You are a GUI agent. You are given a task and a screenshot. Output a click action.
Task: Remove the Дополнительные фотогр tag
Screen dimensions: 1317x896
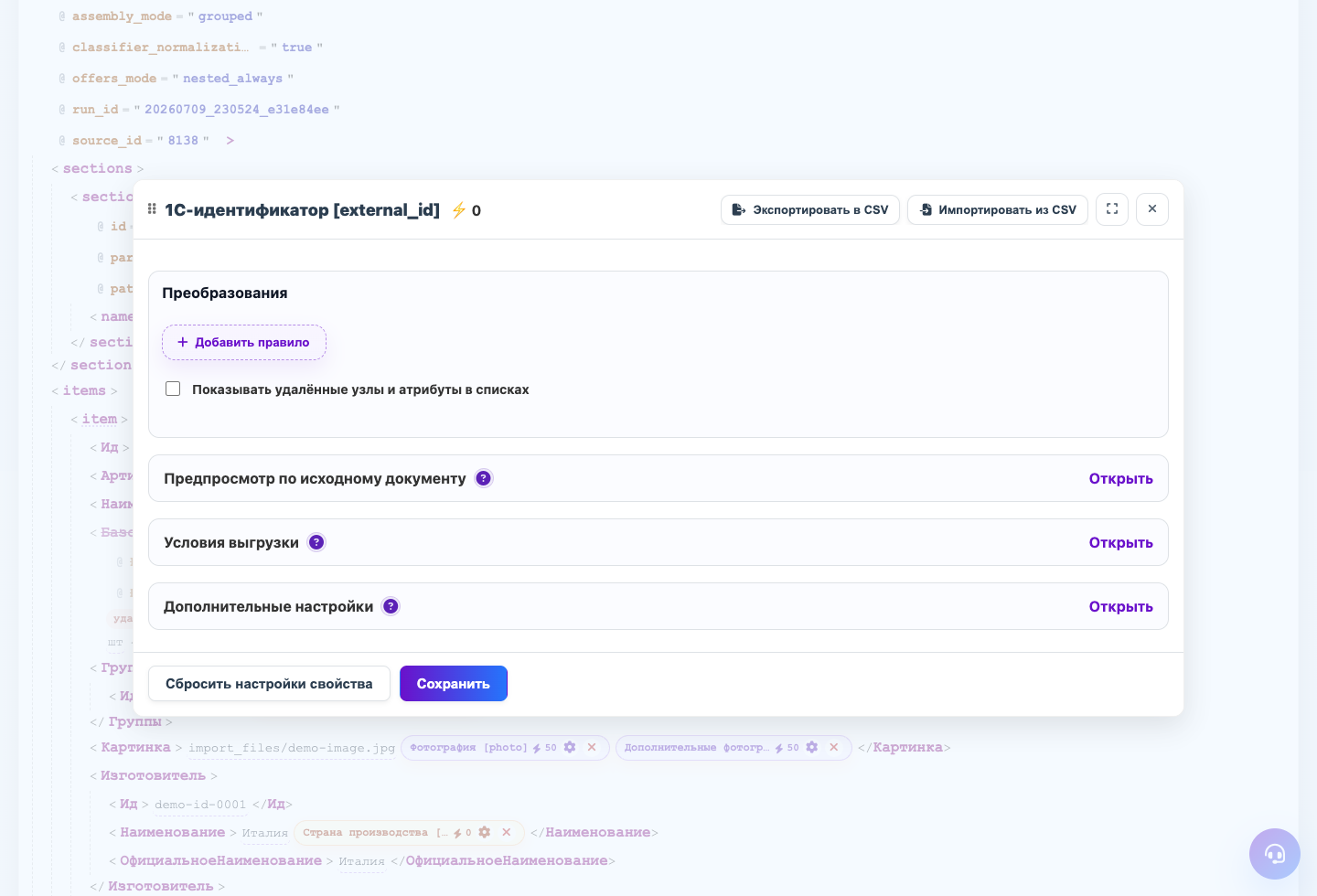pyautogui.click(x=834, y=747)
